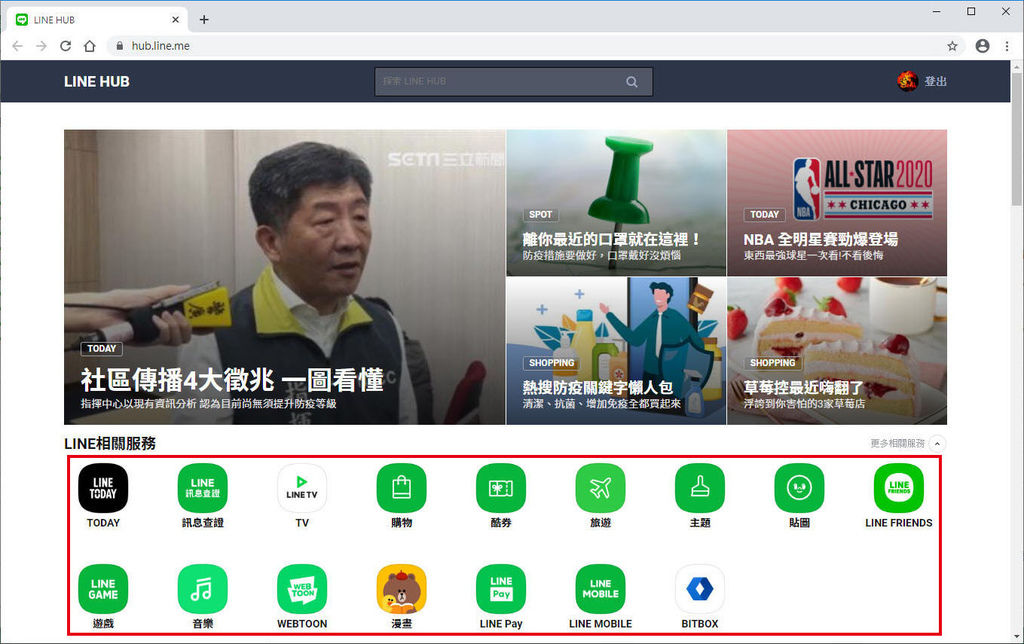The width and height of the screenshot is (1024, 644).
Task: Click the LINE FRIENDS text label
Action: coord(899,523)
